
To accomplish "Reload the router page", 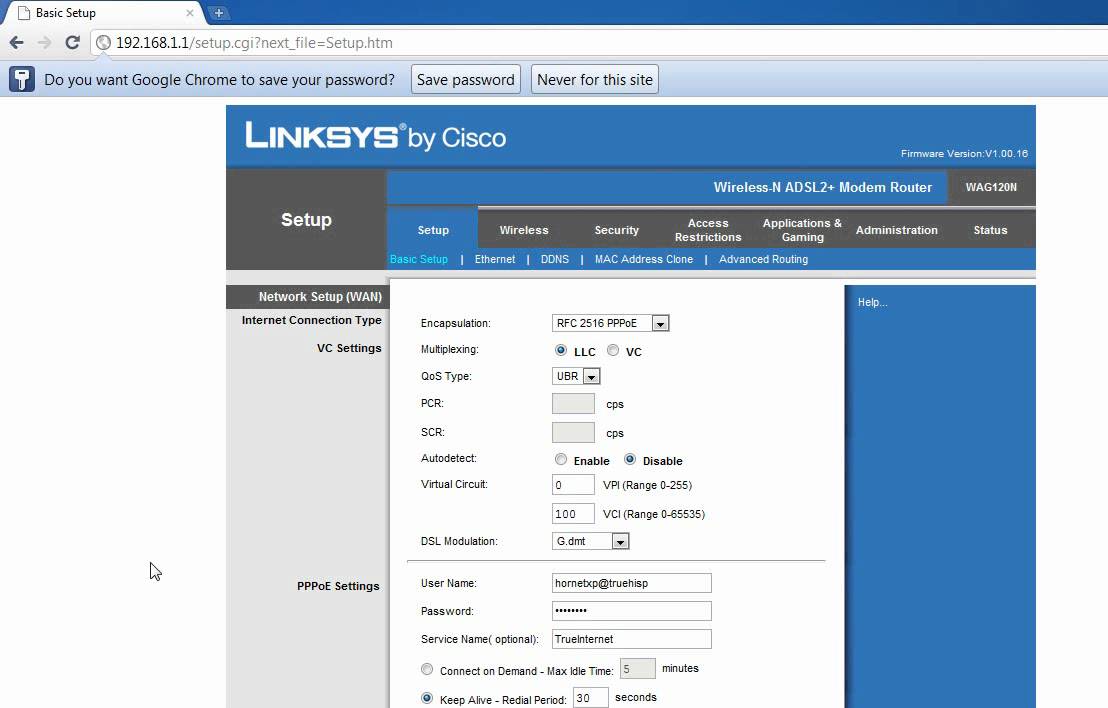I will coord(72,42).
